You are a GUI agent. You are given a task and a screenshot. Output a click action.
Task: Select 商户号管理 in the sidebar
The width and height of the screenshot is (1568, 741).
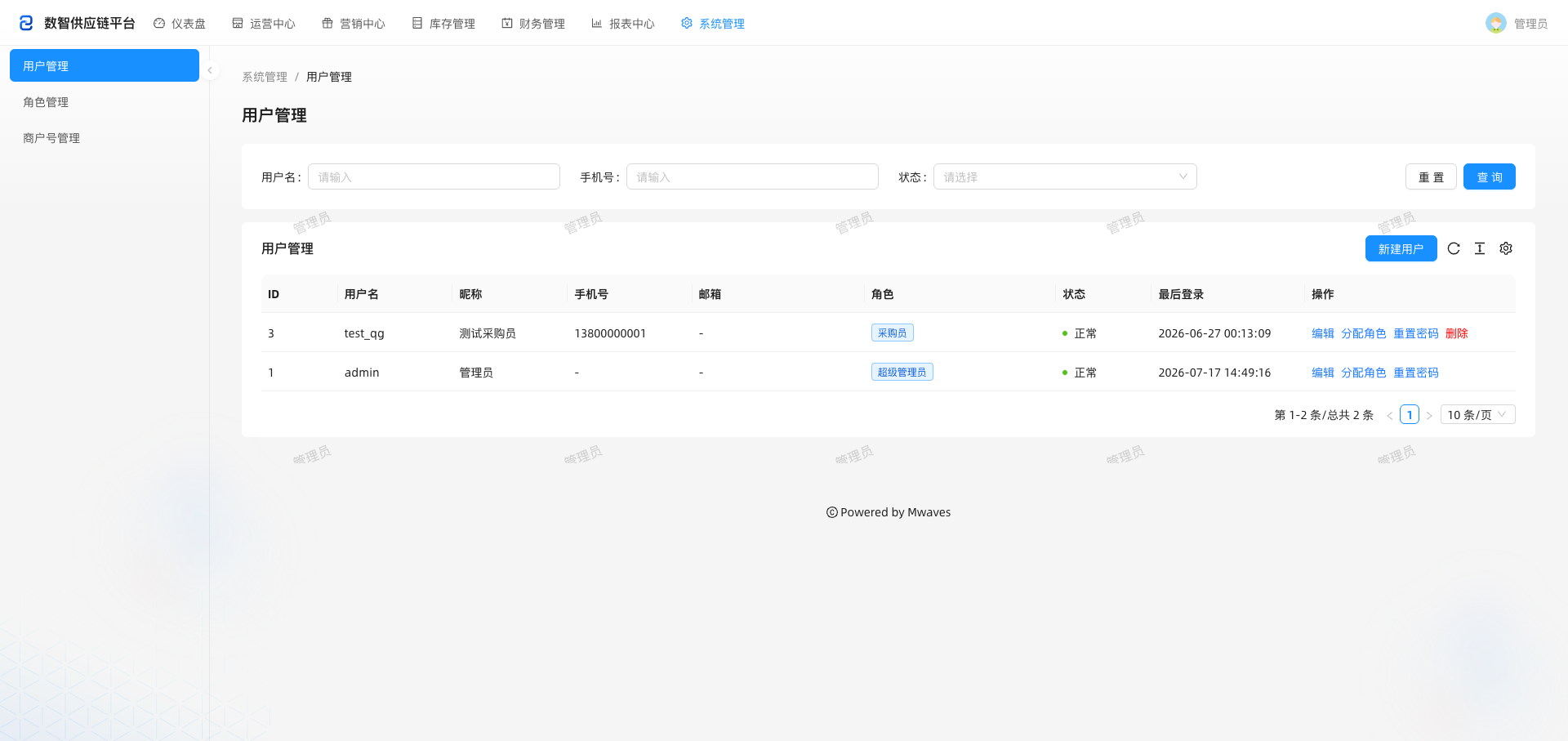[x=105, y=137]
